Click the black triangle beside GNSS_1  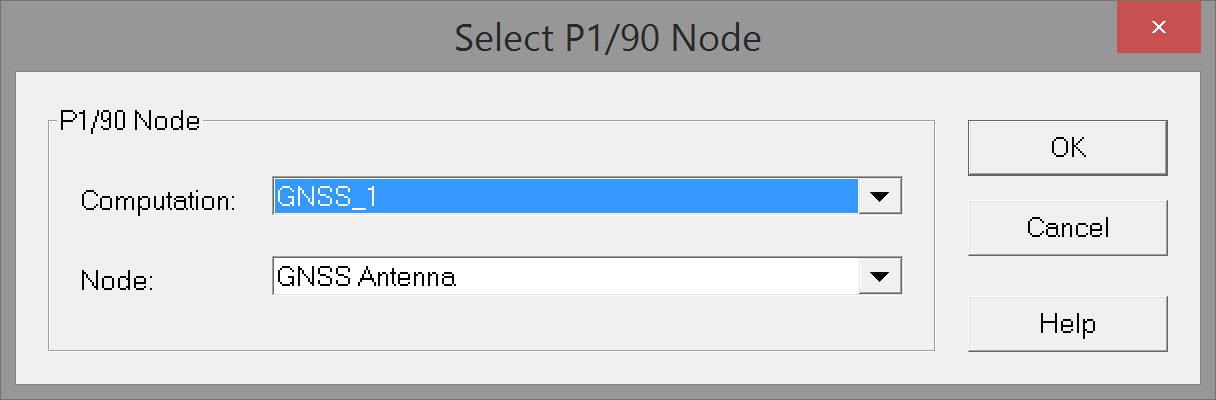click(x=880, y=197)
